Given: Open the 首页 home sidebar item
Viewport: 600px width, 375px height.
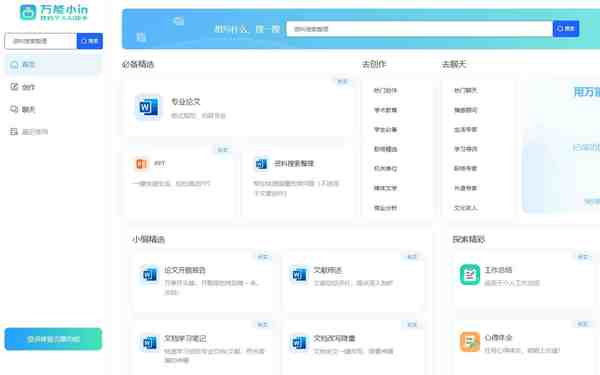Looking at the screenshot, I should click(x=53, y=64).
